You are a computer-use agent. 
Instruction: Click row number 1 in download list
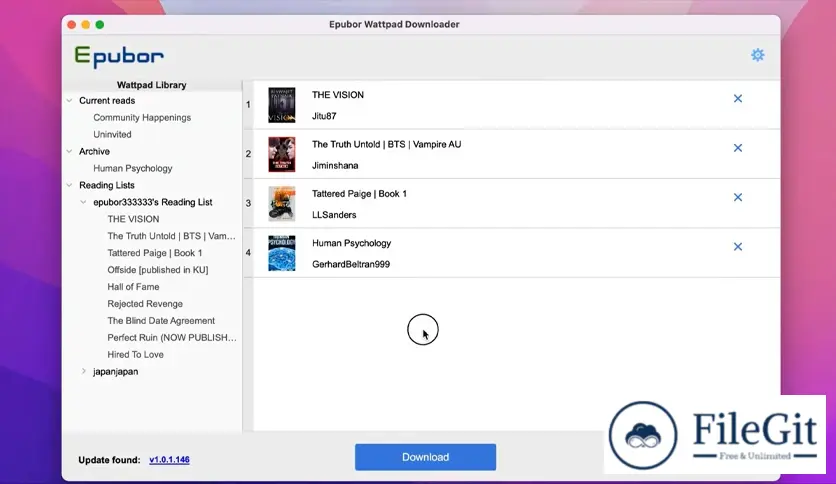point(248,104)
